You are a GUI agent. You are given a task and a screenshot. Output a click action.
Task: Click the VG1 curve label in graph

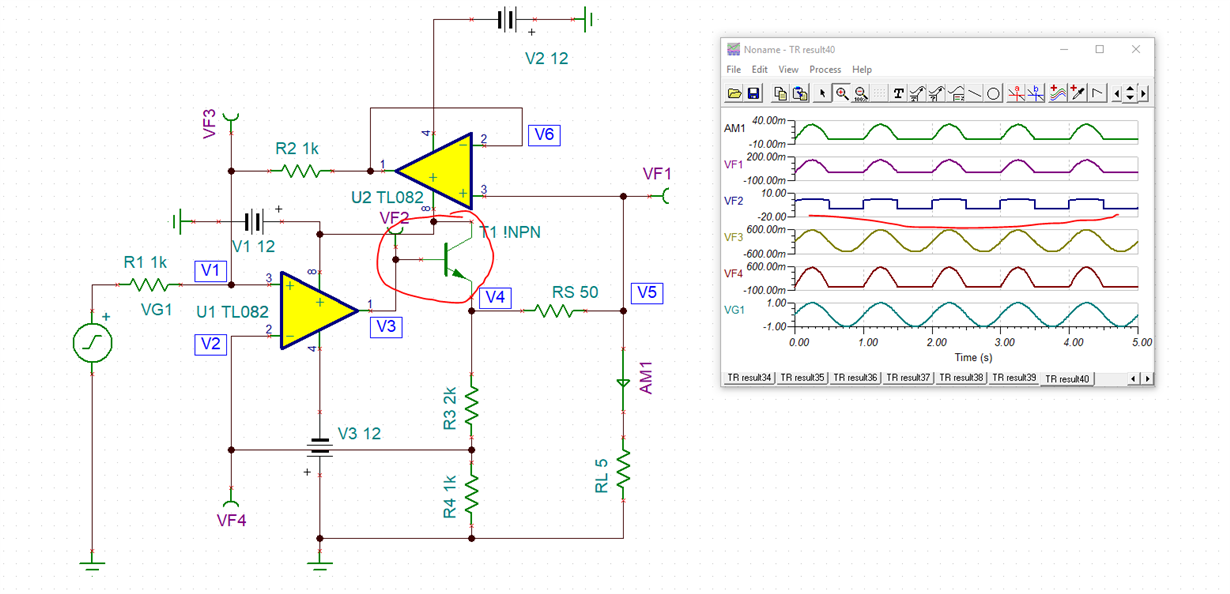[734, 310]
